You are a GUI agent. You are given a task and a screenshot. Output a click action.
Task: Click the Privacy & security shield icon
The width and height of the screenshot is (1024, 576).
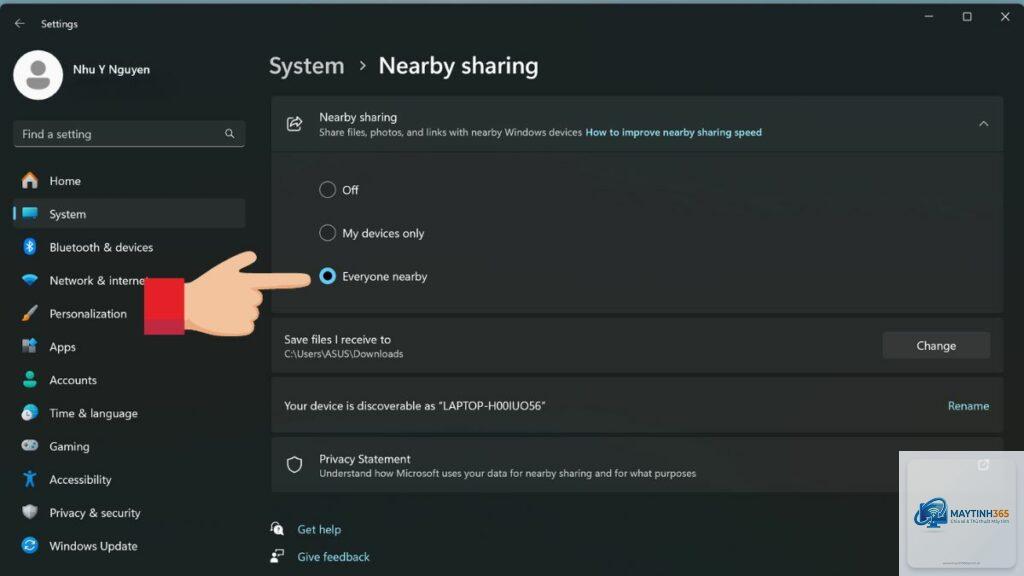pos(30,513)
